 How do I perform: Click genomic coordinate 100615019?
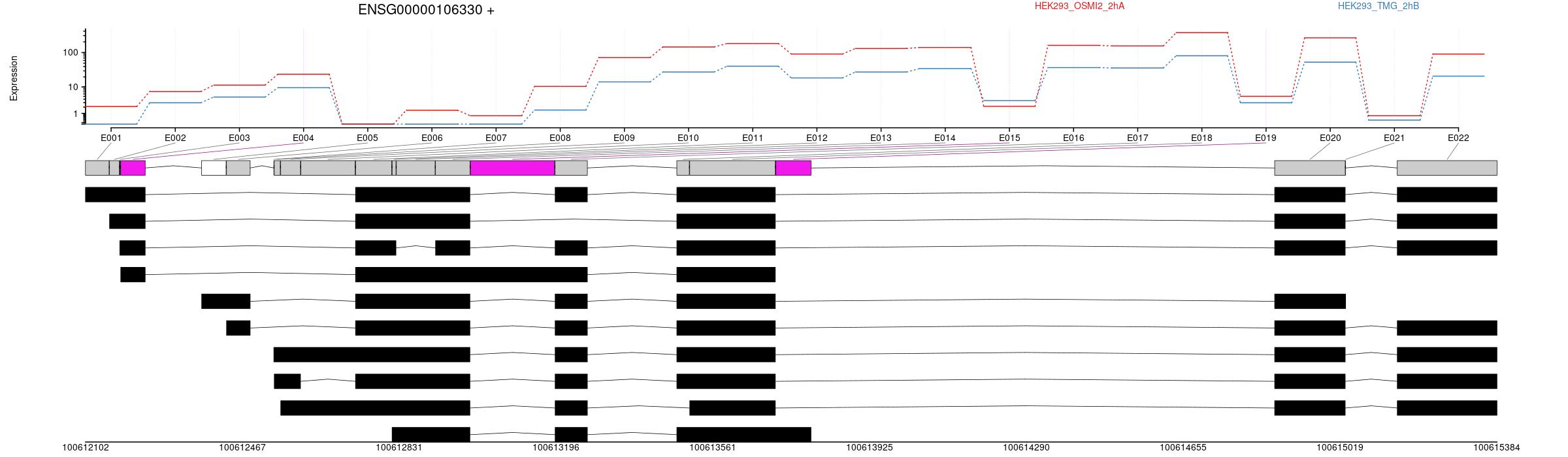1340,448
